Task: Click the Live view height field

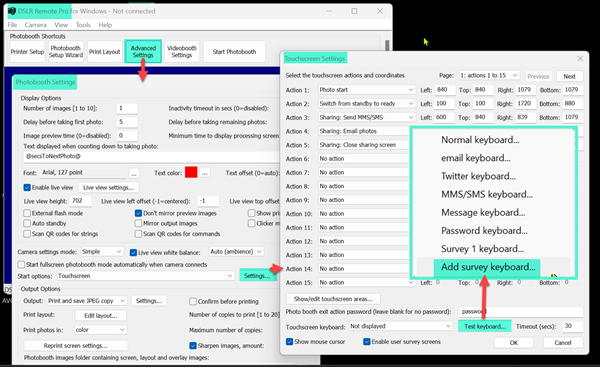Action: pos(81,201)
